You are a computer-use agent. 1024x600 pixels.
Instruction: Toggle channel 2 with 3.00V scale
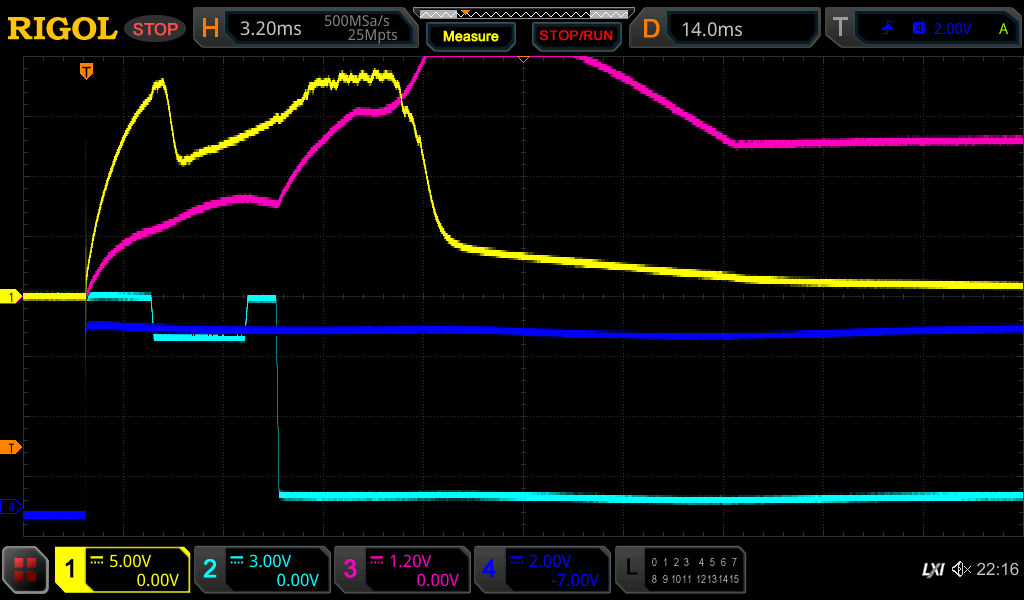coord(261,570)
